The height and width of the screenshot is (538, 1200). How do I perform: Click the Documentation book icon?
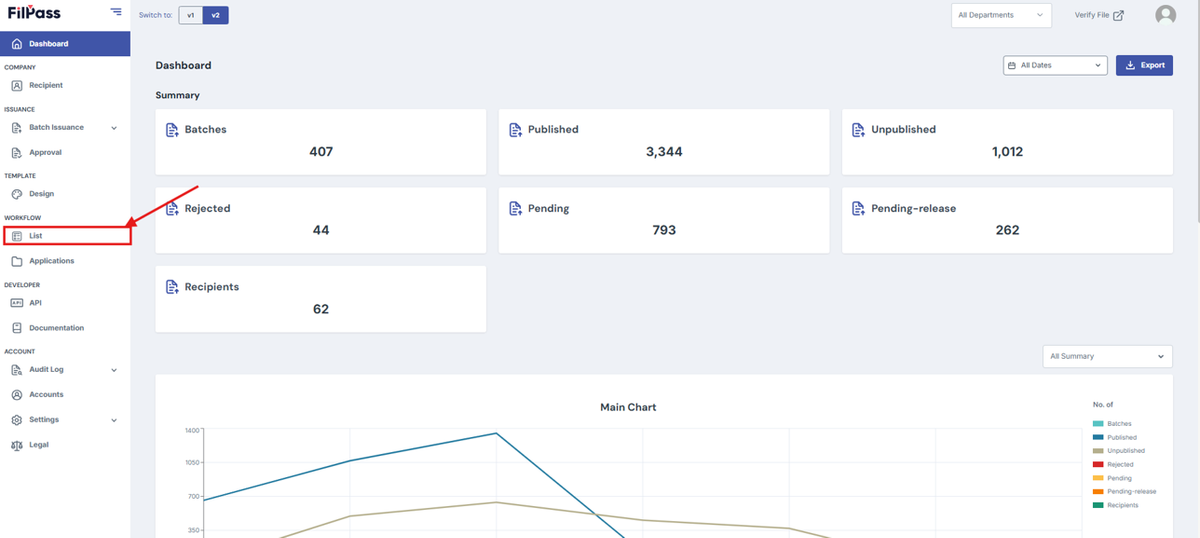click(16, 328)
